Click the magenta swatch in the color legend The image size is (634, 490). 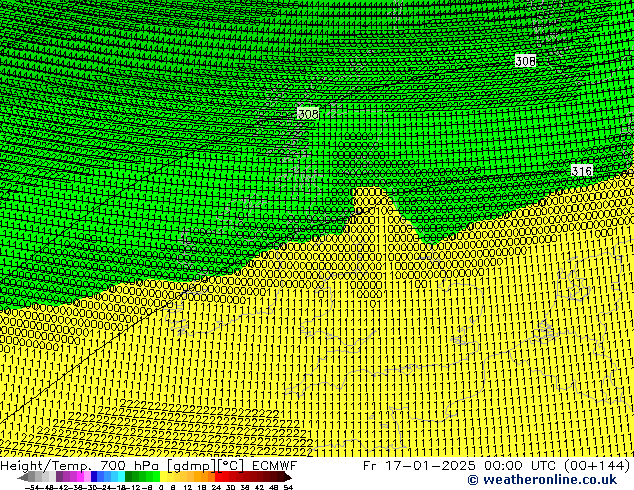[x=80, y=477]
